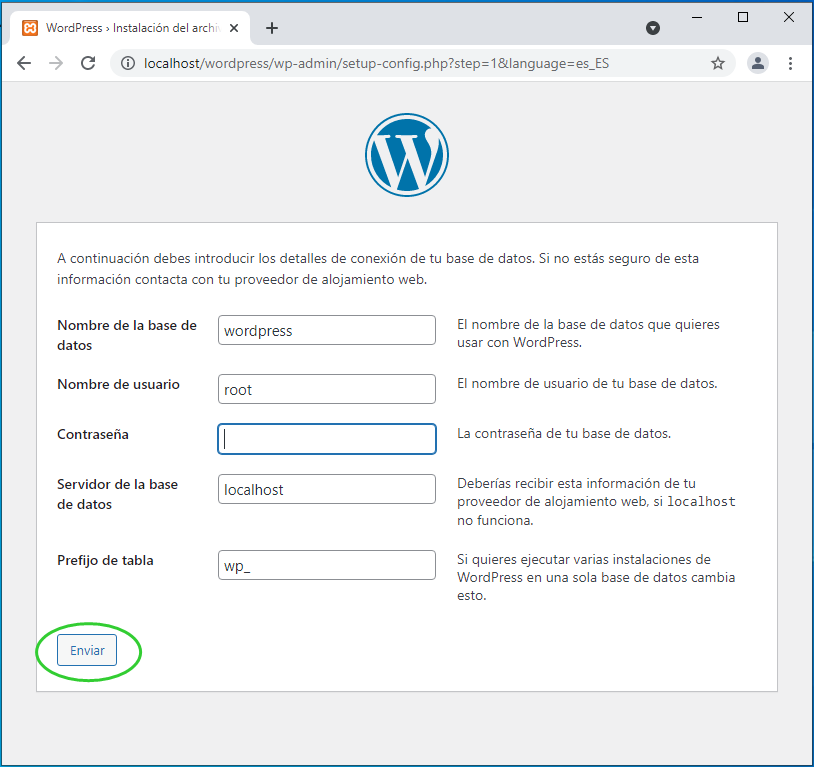Click the browser back arrow
This screenshot has width=814, height=767.
(24, 63)
